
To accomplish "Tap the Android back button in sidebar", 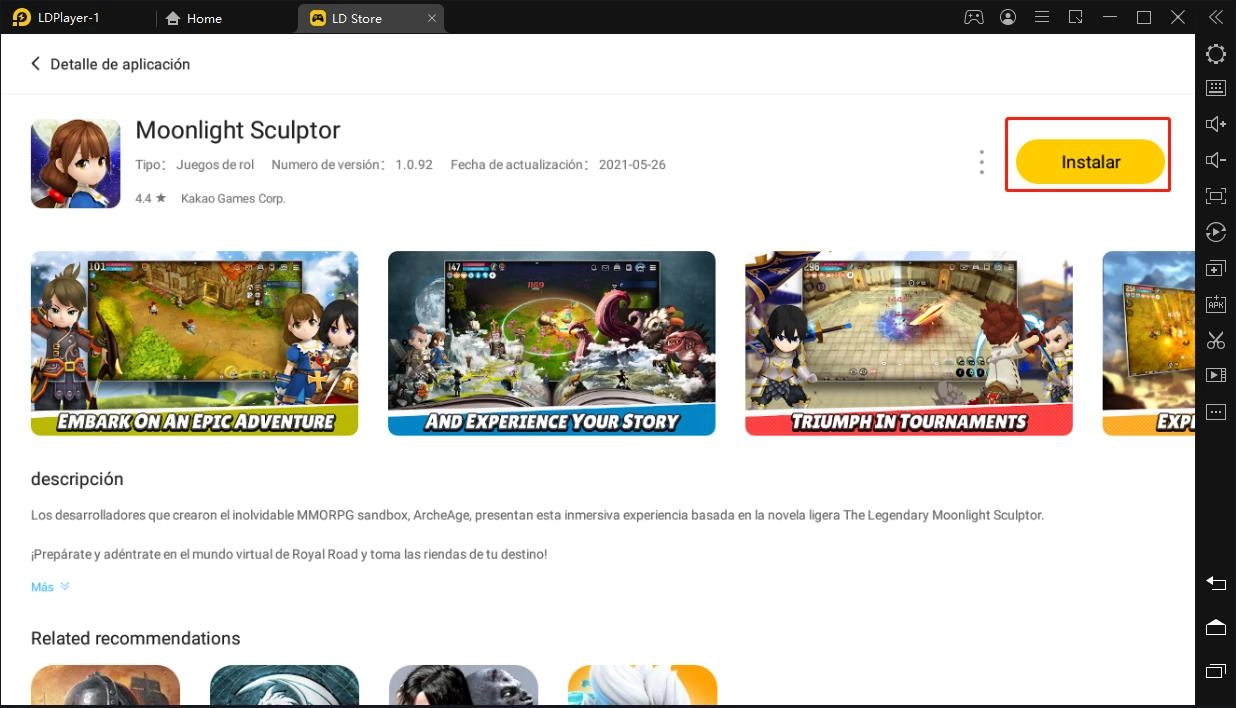I will point(1216,583).
